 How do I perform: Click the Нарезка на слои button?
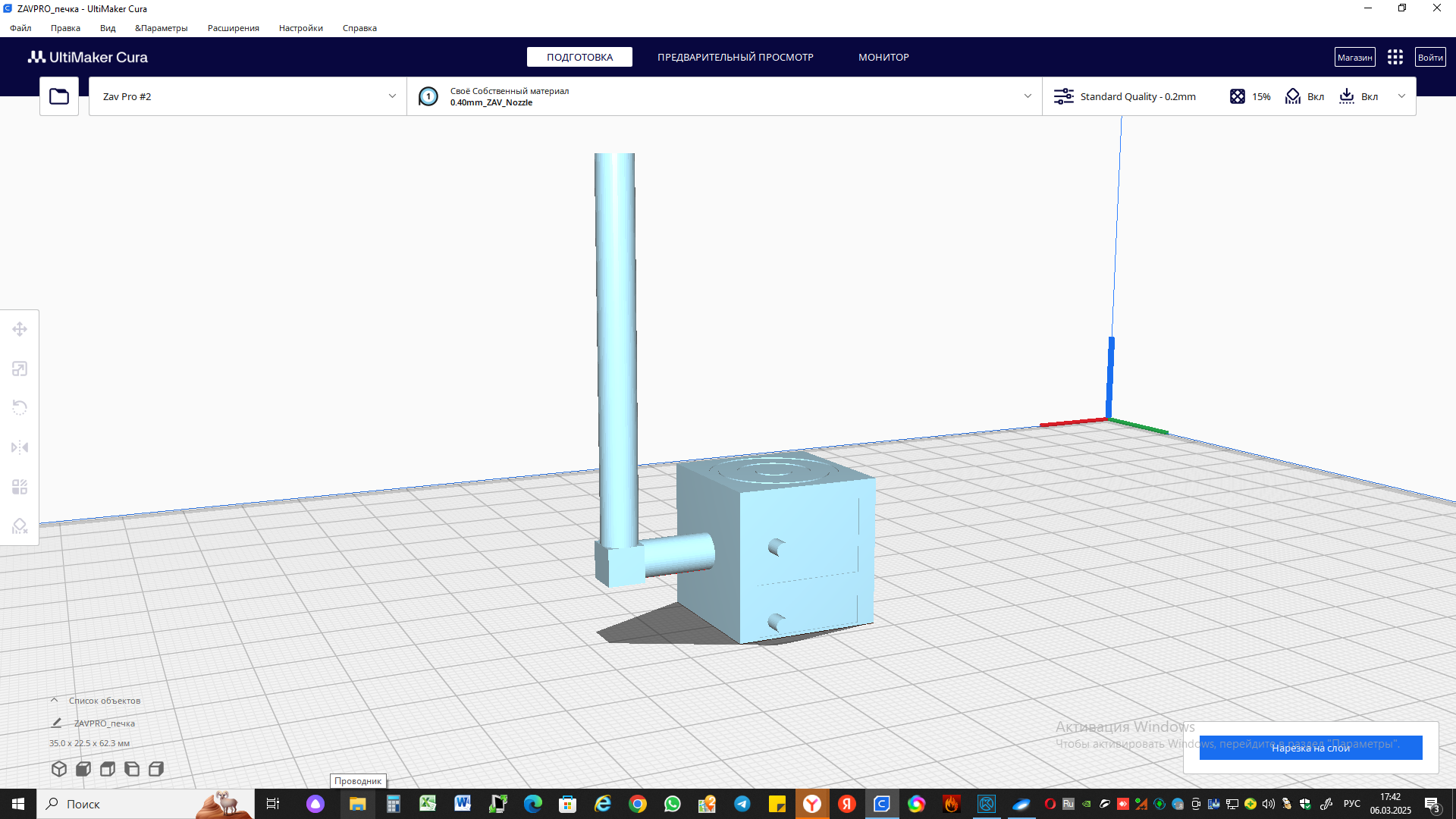click(x=1310, y=748)
